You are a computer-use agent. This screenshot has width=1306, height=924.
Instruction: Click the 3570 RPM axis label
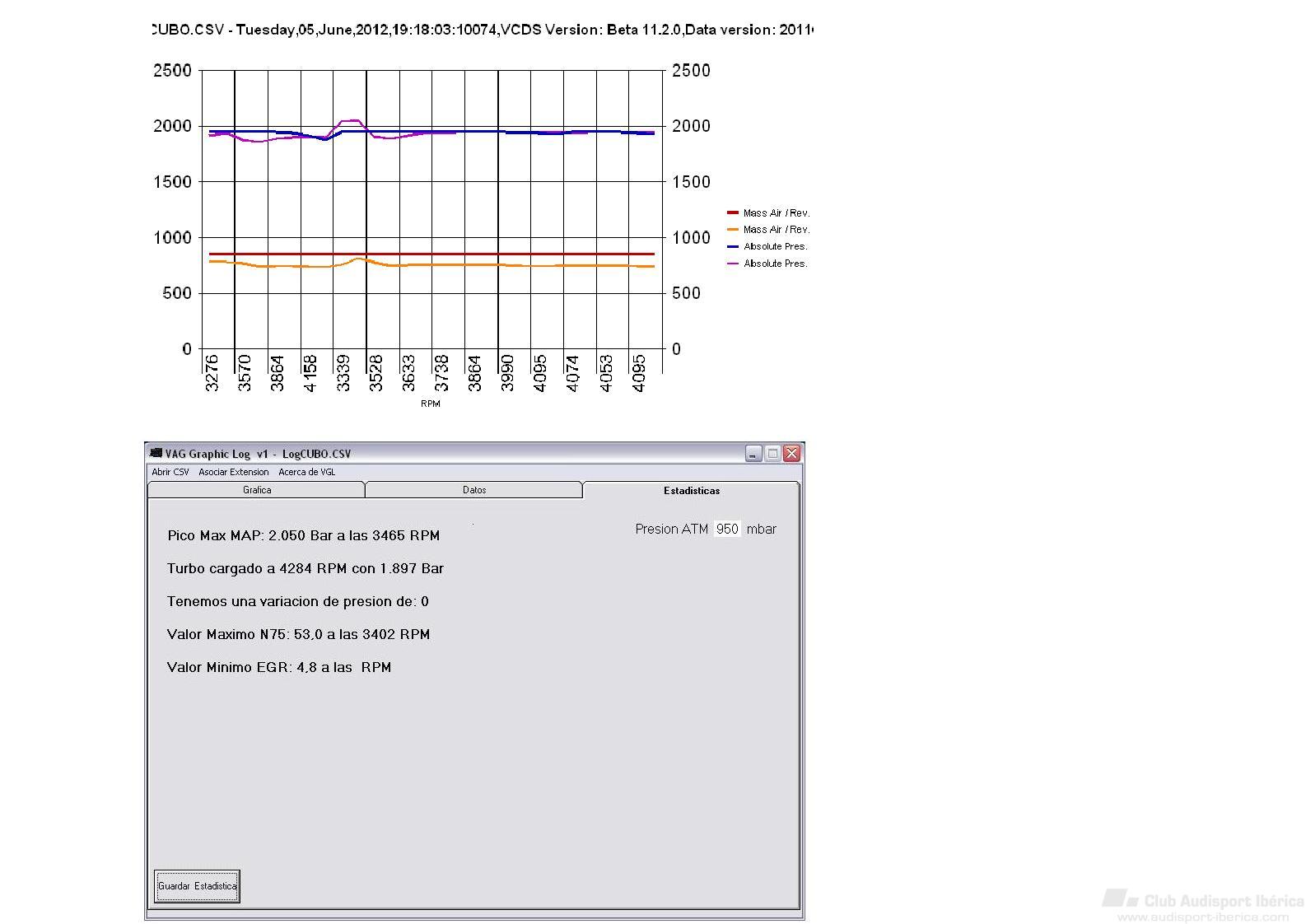click(x=245, y=372)
